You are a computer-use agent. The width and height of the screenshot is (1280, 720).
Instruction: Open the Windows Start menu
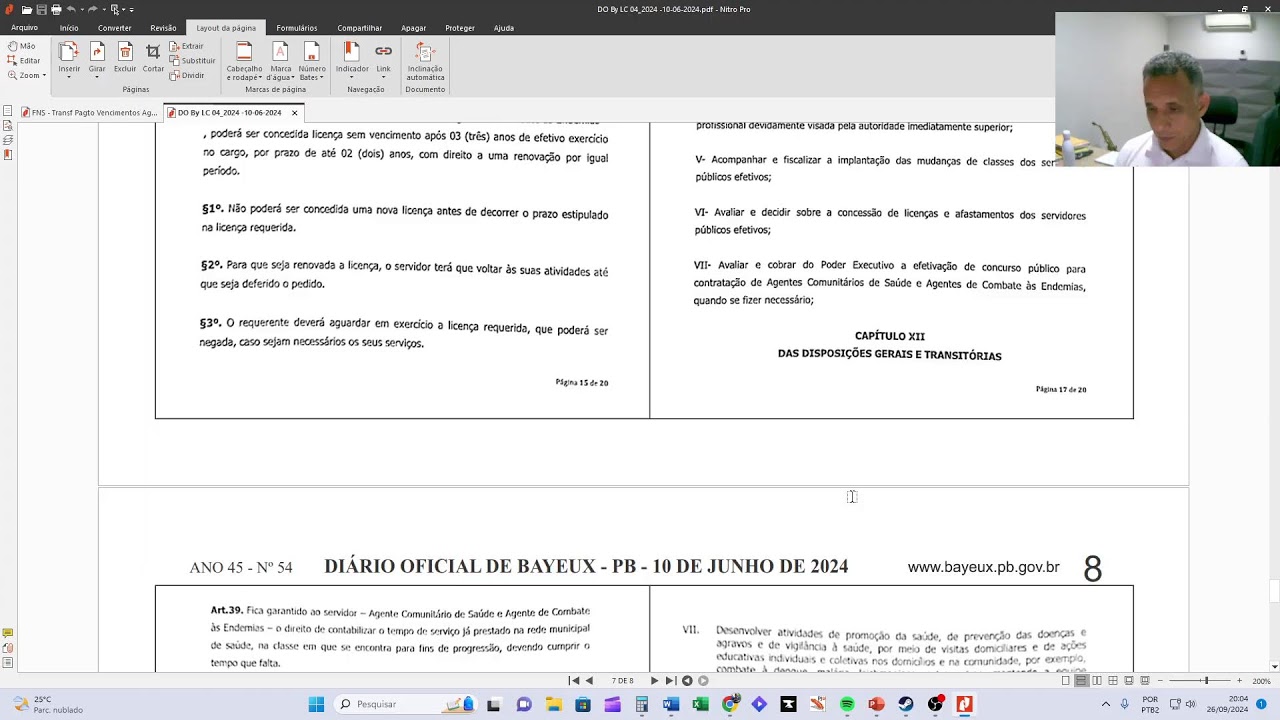coord(316,704)
